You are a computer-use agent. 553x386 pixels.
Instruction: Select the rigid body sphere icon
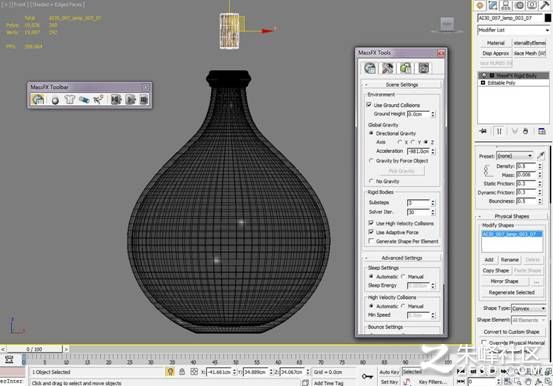[55, 101]
